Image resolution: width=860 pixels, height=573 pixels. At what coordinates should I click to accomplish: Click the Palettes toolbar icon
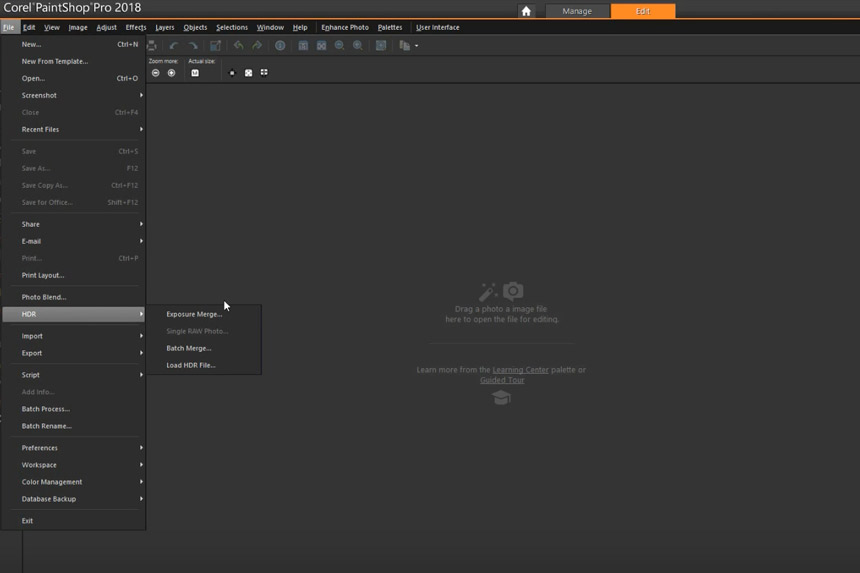[405, 46]
